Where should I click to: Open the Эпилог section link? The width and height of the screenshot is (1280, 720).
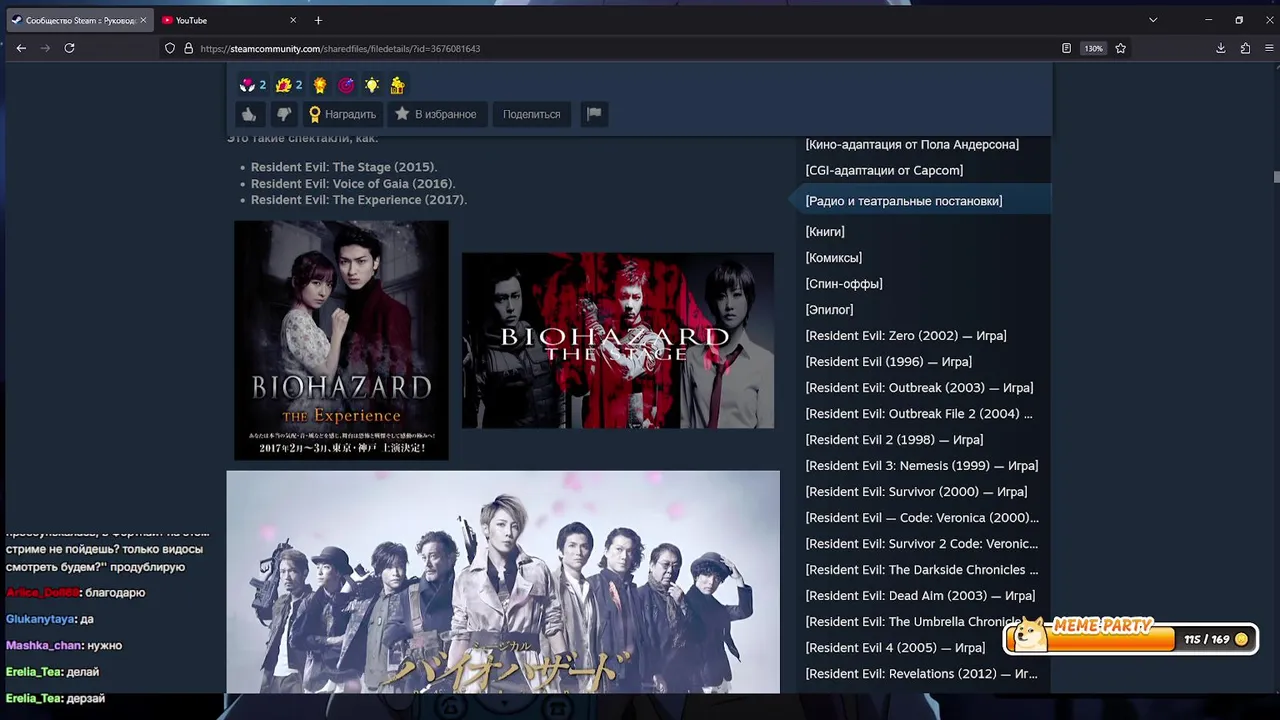(x=829, y=309)
